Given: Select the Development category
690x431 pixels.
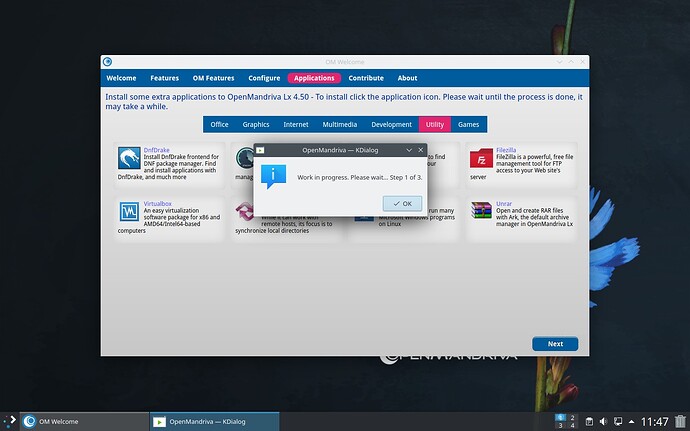Looking at the screenshot, I should [x=391, y=125].
